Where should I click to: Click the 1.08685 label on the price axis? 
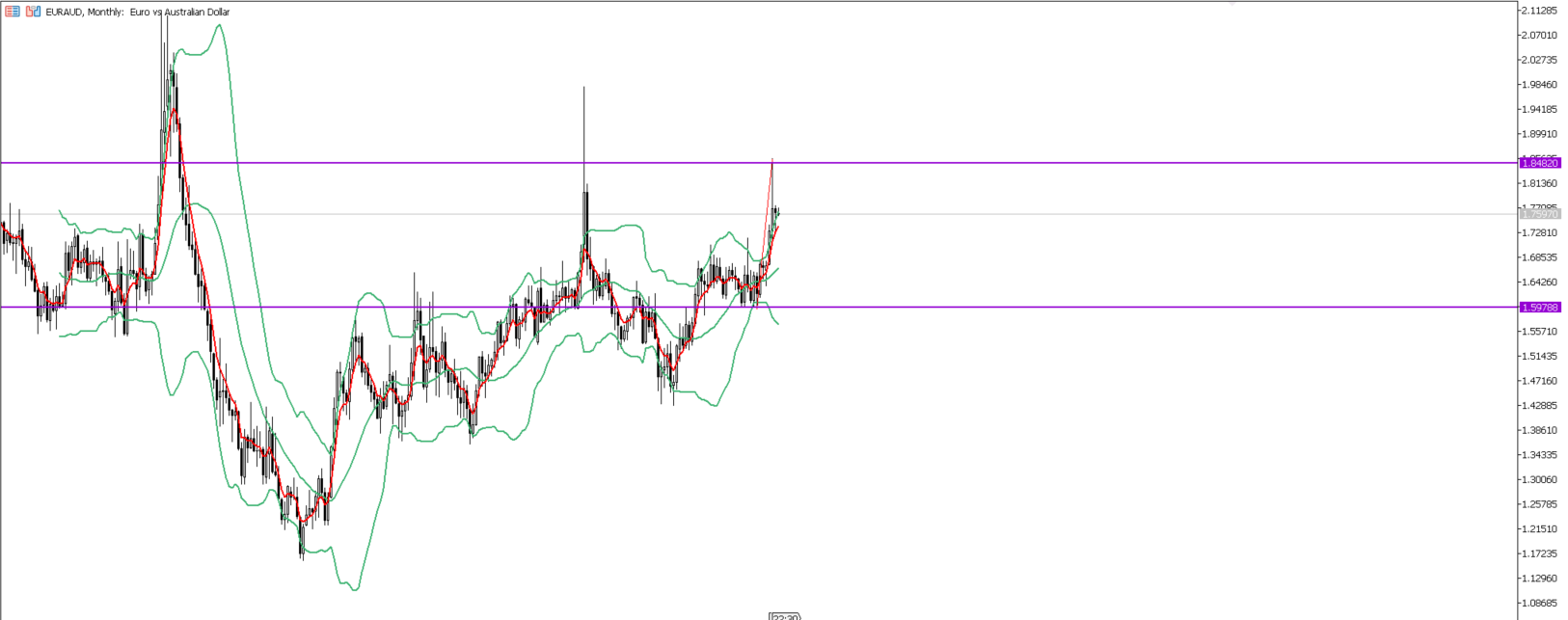tap(1539, 603)
